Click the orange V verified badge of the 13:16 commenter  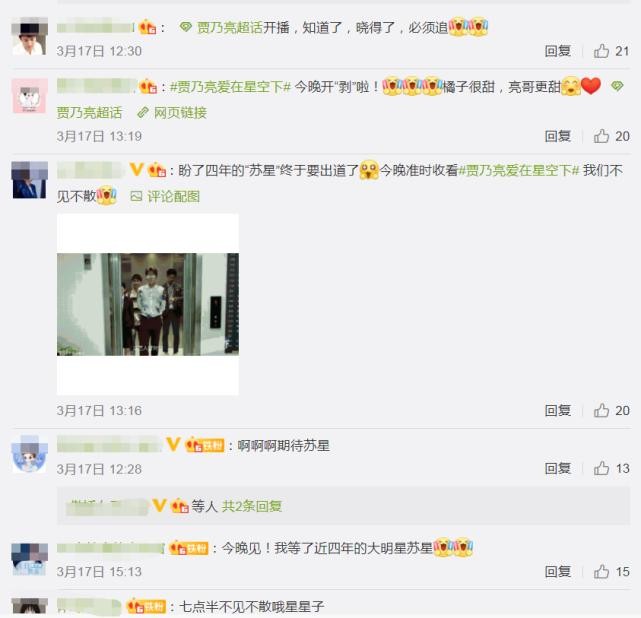(137, 169)
